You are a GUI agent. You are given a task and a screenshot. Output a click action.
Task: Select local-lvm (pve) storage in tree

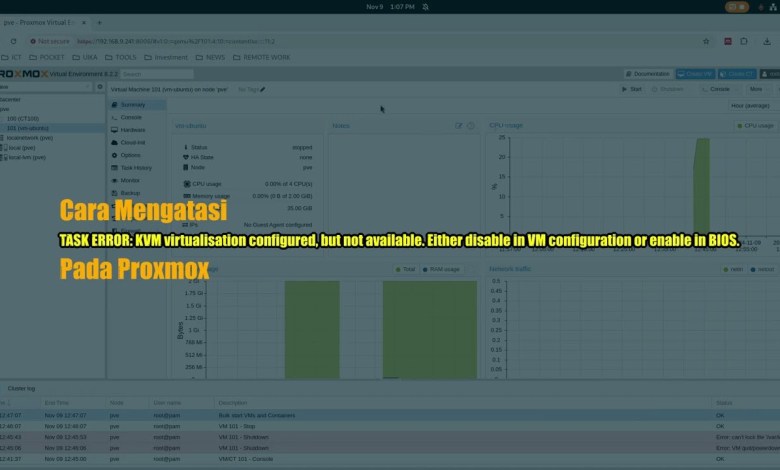(27, 157)
